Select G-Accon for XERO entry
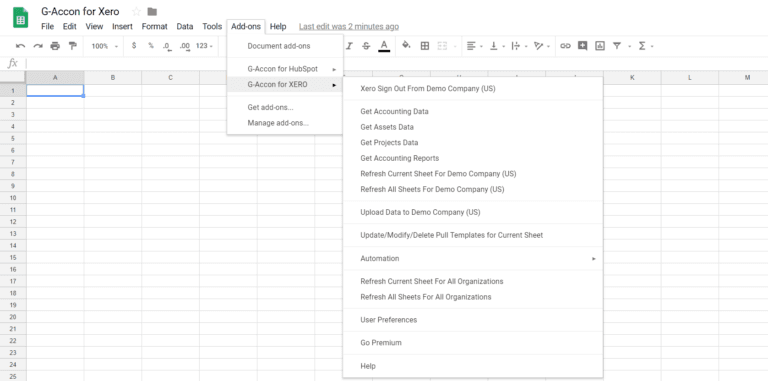The image size is (768, 381). click(x=285, y=84)
